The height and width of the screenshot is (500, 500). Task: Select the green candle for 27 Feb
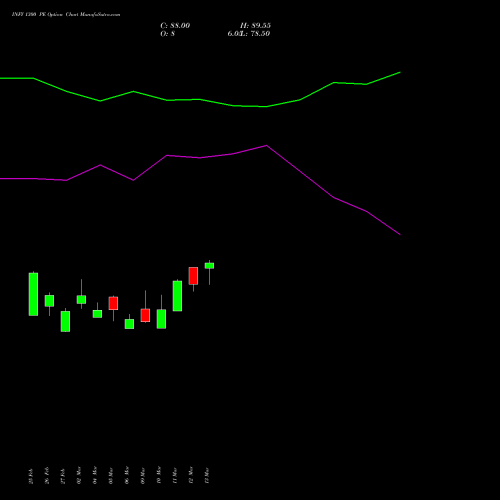pos(65,321)
